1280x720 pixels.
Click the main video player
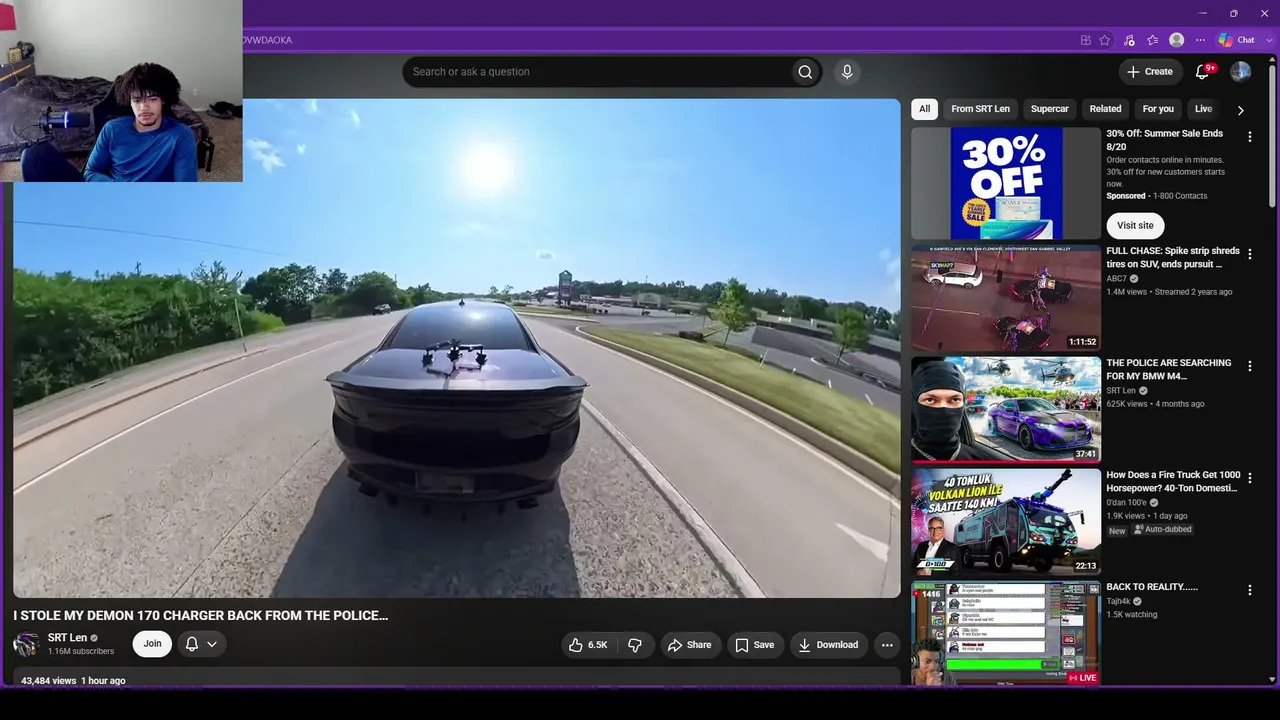[457, 348]
